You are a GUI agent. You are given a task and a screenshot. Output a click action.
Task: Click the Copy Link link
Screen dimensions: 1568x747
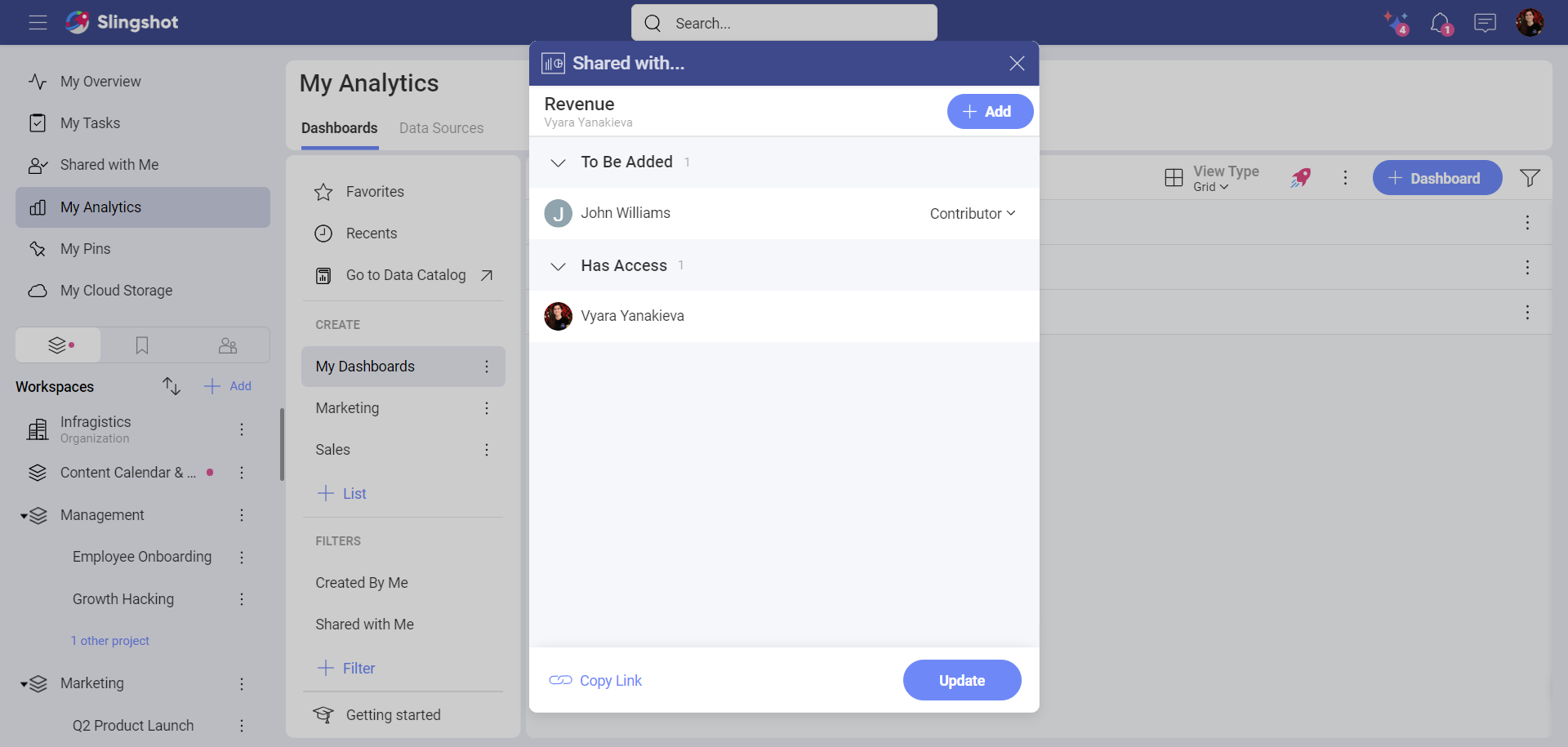tap(595, 680)
